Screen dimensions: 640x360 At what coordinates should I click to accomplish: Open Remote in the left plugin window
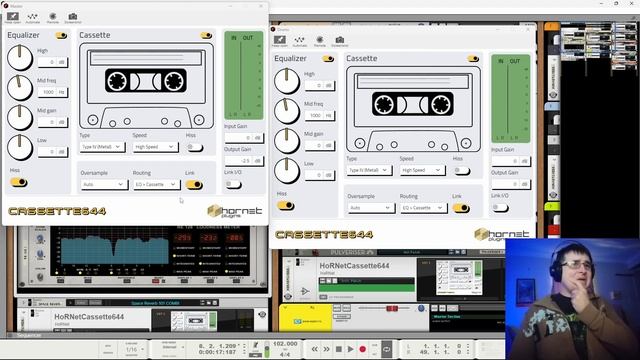click(53, 18)
